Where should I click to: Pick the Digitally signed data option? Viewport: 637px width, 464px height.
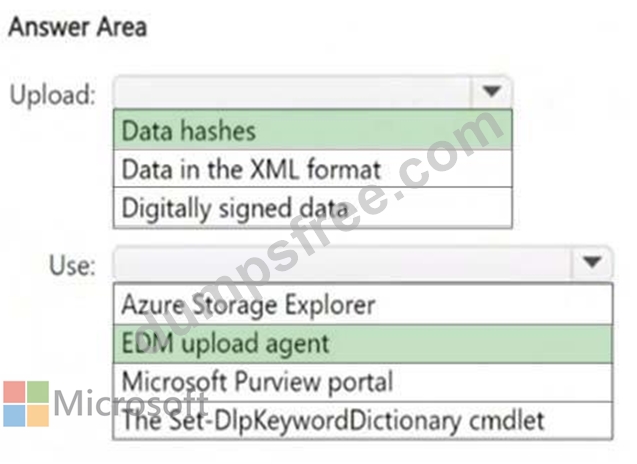[x=313, y=208]
